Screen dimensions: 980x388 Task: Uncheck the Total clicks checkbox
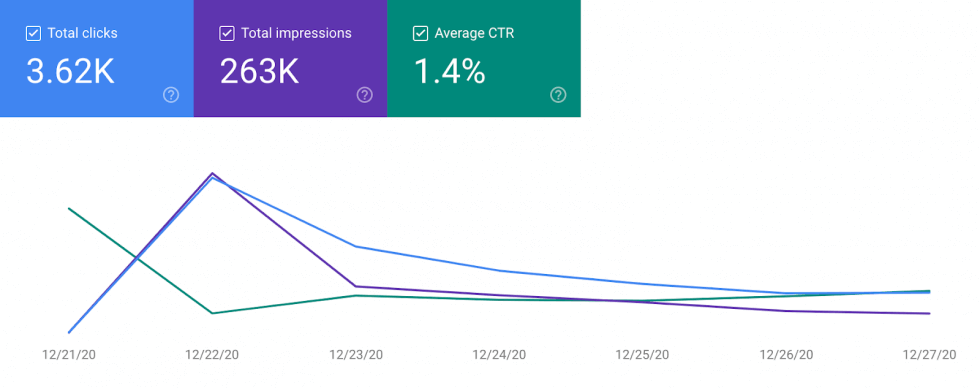33,33
